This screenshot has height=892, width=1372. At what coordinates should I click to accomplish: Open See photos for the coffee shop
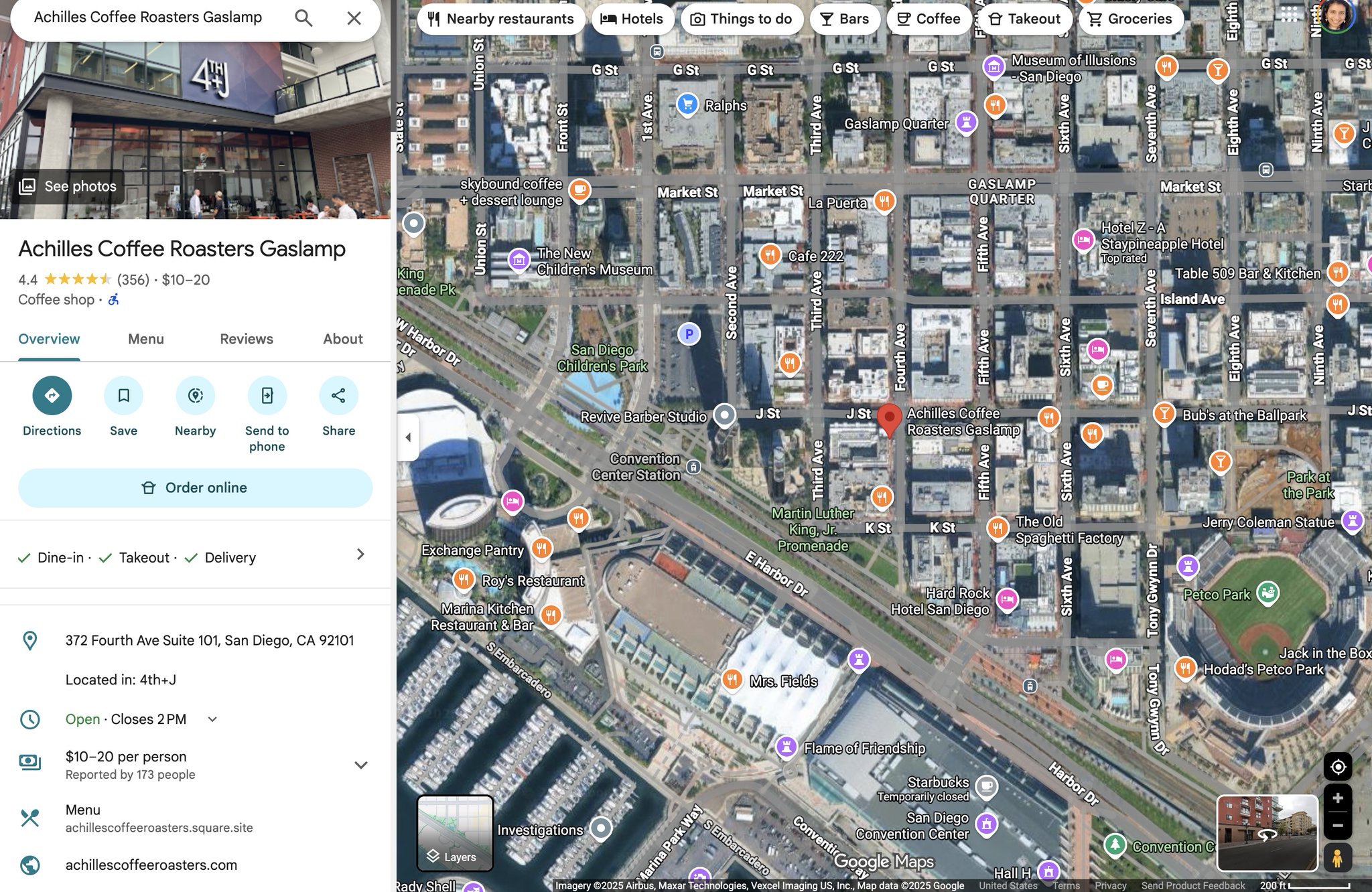tap(68, 186)
